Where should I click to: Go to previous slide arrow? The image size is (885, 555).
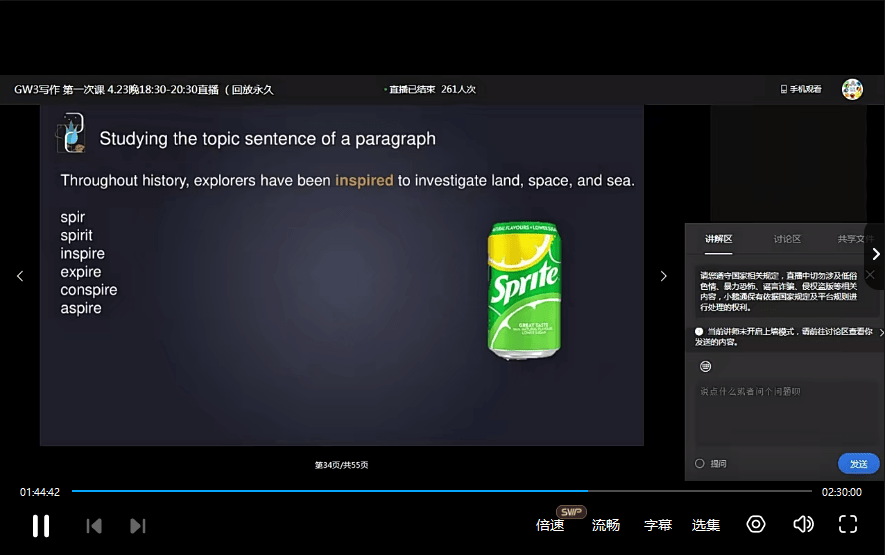tap(20, 276)
